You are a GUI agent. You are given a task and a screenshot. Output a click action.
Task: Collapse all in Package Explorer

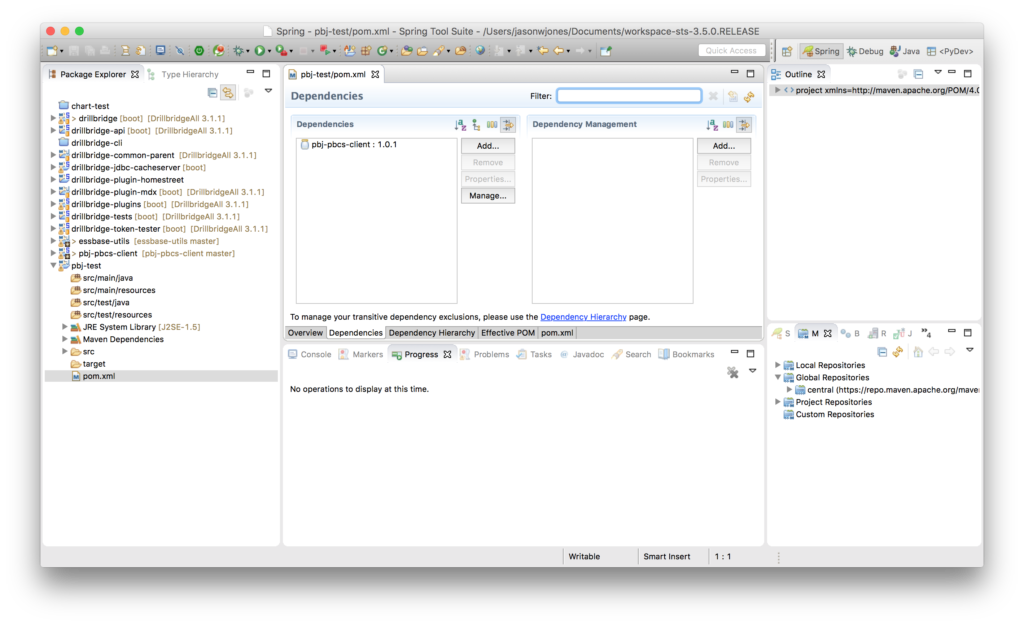211,92
